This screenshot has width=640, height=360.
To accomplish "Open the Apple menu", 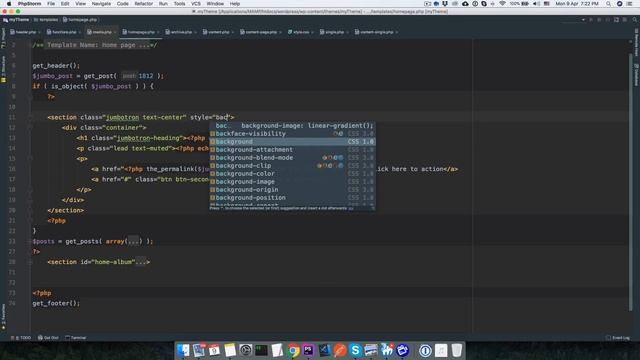I will (x=9, y=4).
